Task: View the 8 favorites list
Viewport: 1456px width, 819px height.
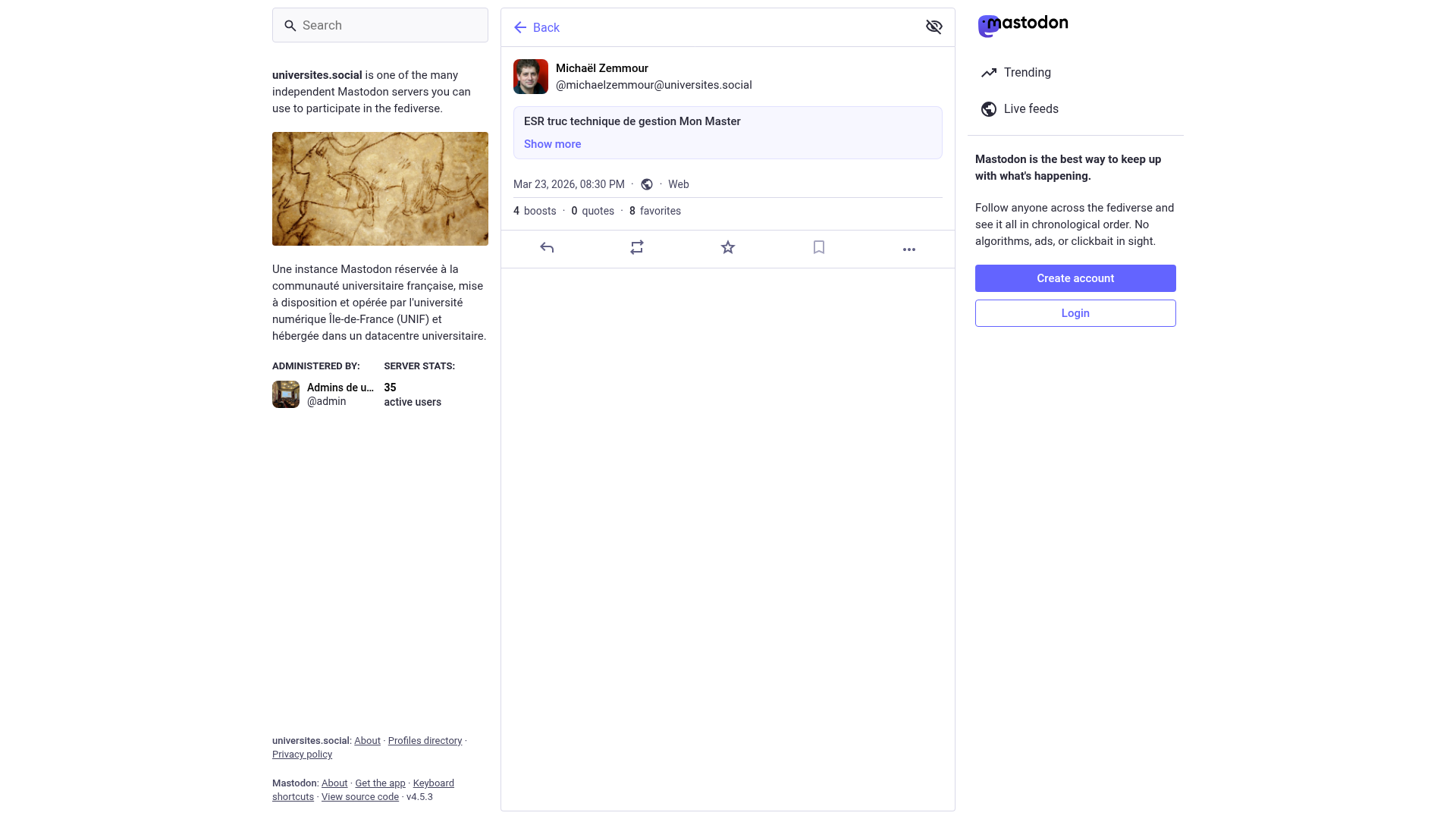Action: (x=655, y=212)
